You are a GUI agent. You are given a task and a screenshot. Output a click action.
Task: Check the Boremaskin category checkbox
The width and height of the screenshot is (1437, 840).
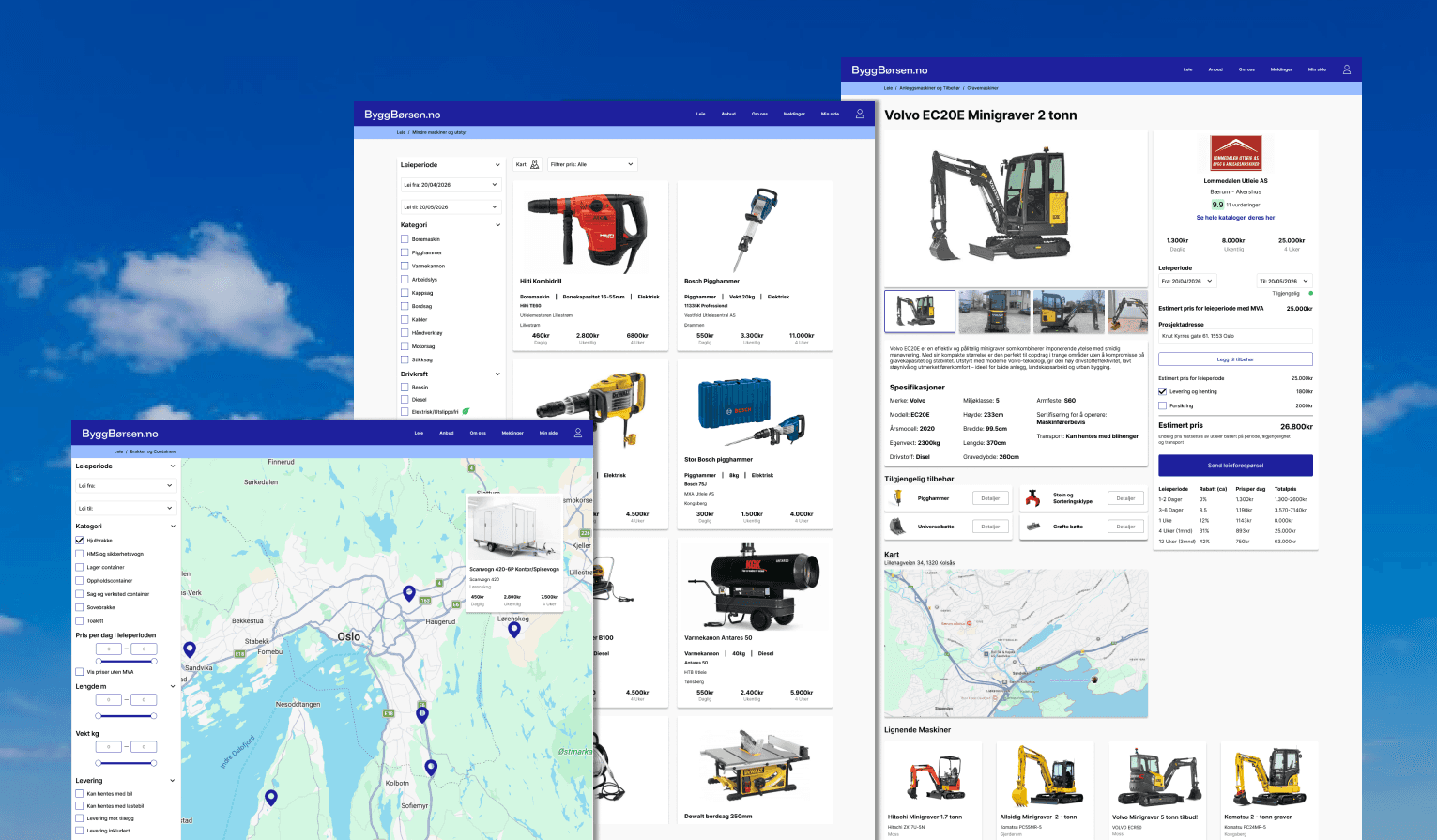405,239
